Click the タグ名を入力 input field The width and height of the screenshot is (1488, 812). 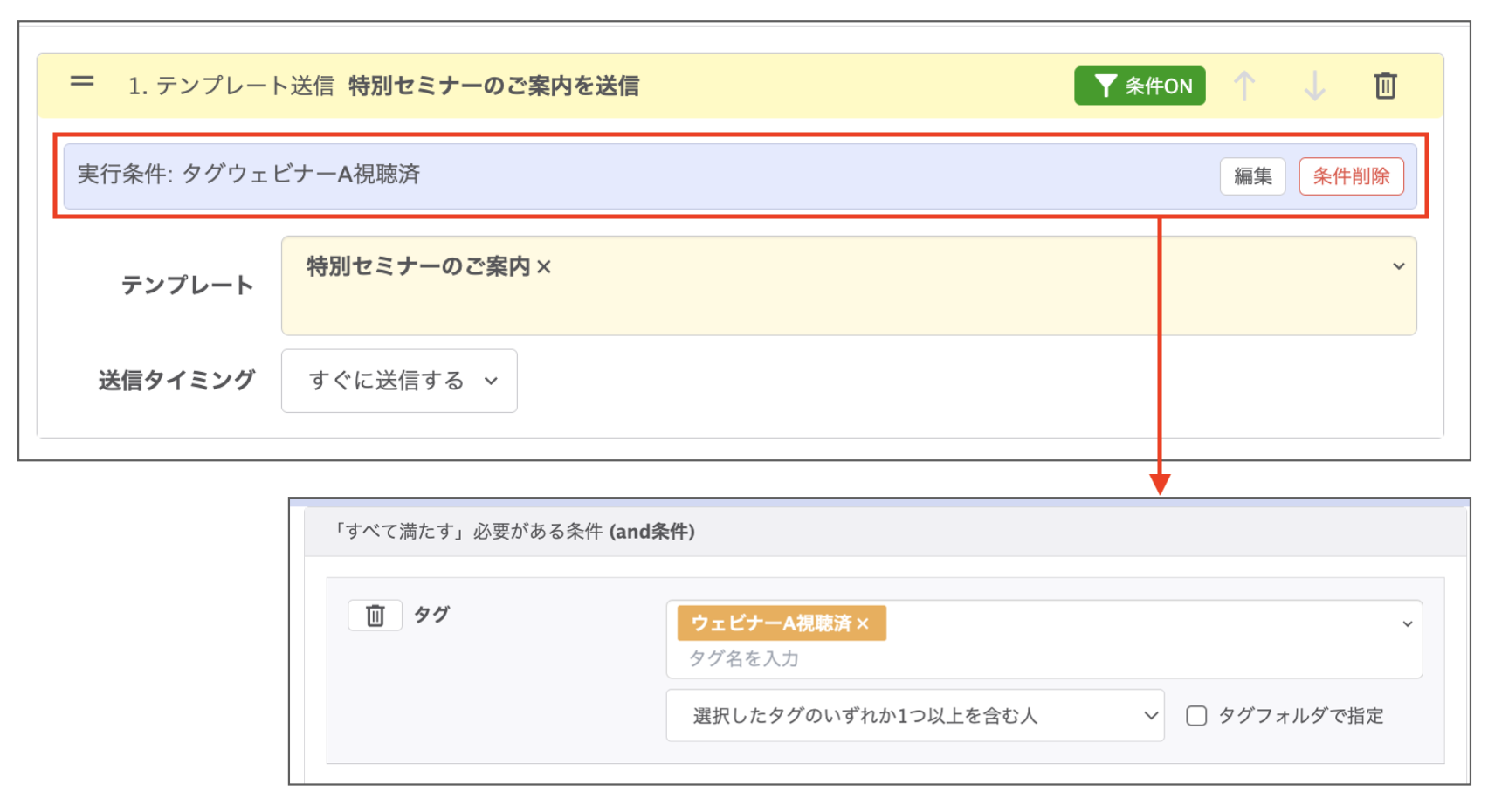click(x=873, y=658)
